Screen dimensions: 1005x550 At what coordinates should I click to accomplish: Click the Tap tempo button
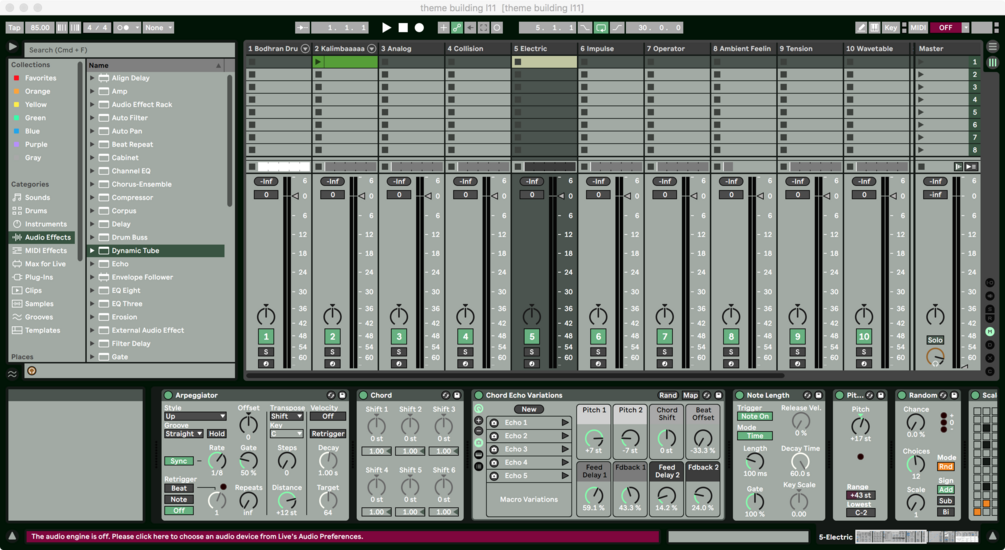(x=14, y=28)
